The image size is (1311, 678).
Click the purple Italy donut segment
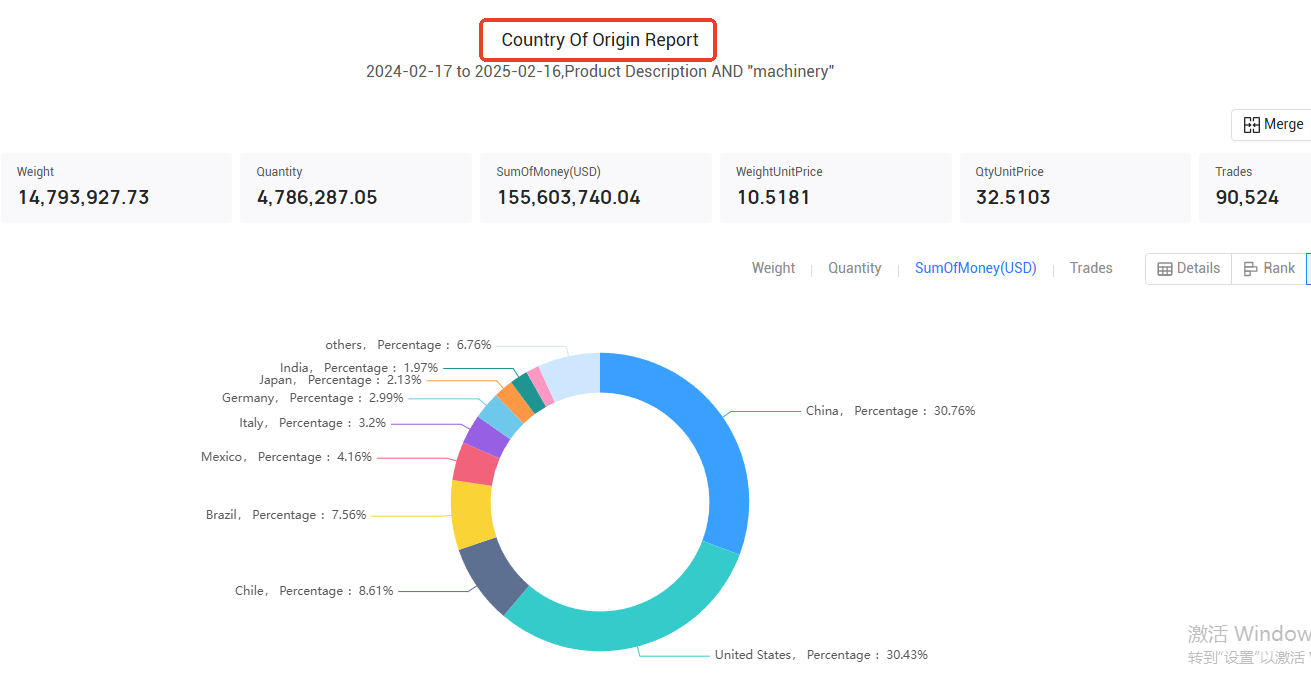(x=487, y=436)
